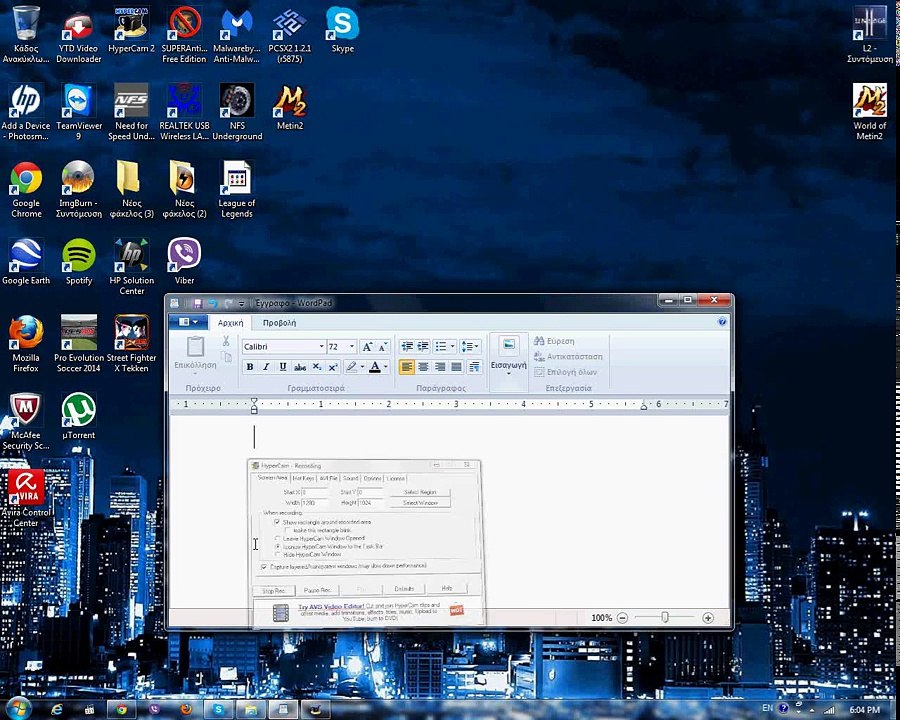Click Chrome icon in the taskbar
This screenshot has width=900, height=720.
(x=121, y=710)
